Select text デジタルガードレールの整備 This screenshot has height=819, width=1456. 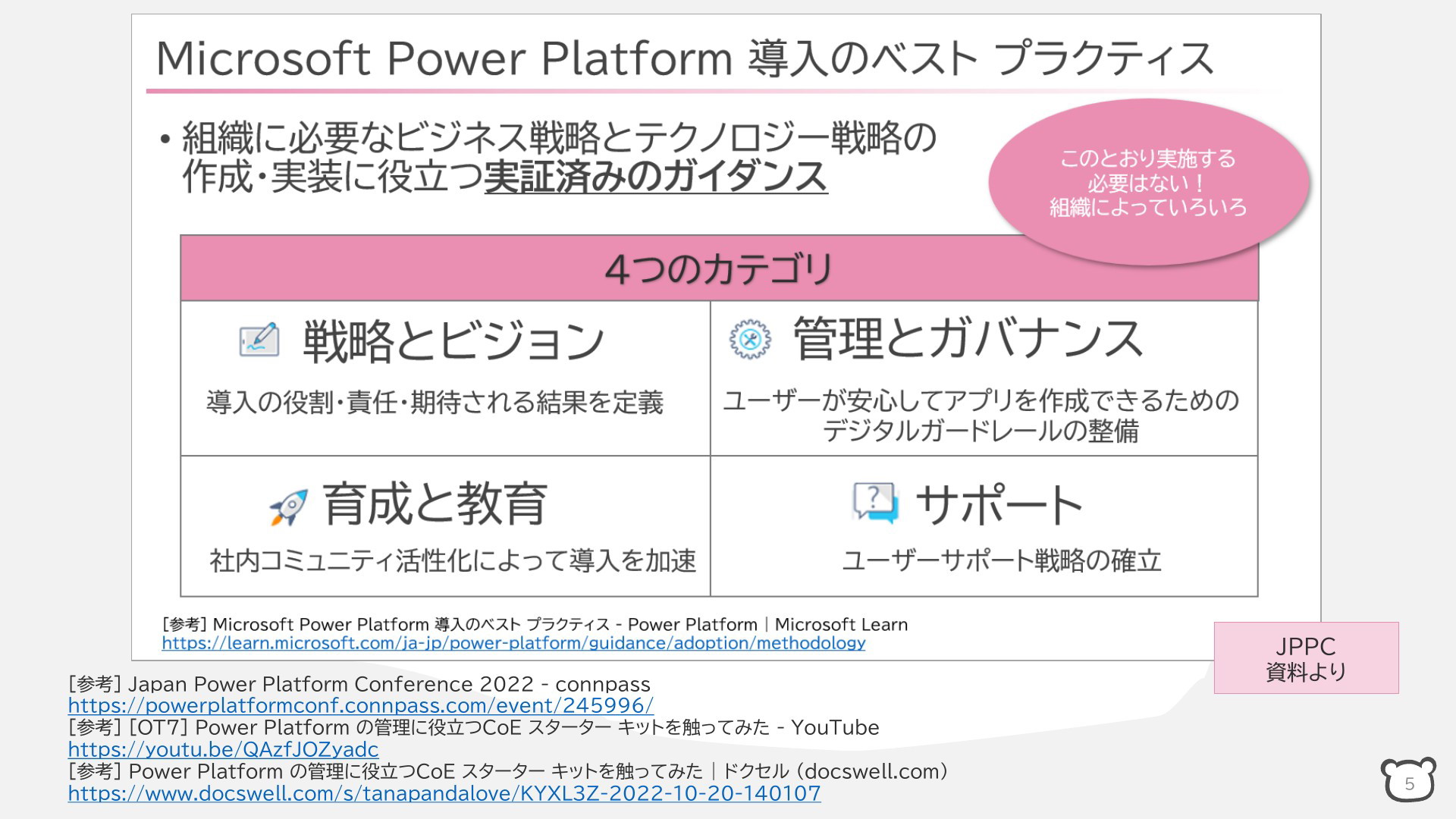click(x=981, y=431)
